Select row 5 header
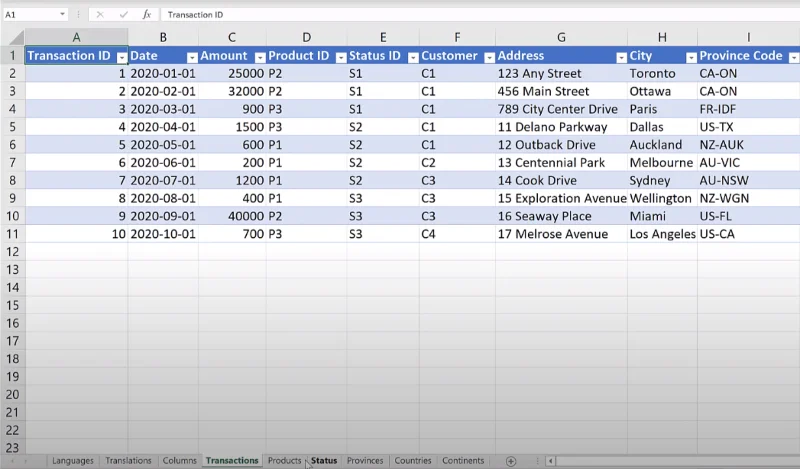The height and width of the screenshot is (469, 800). point(12,127)
